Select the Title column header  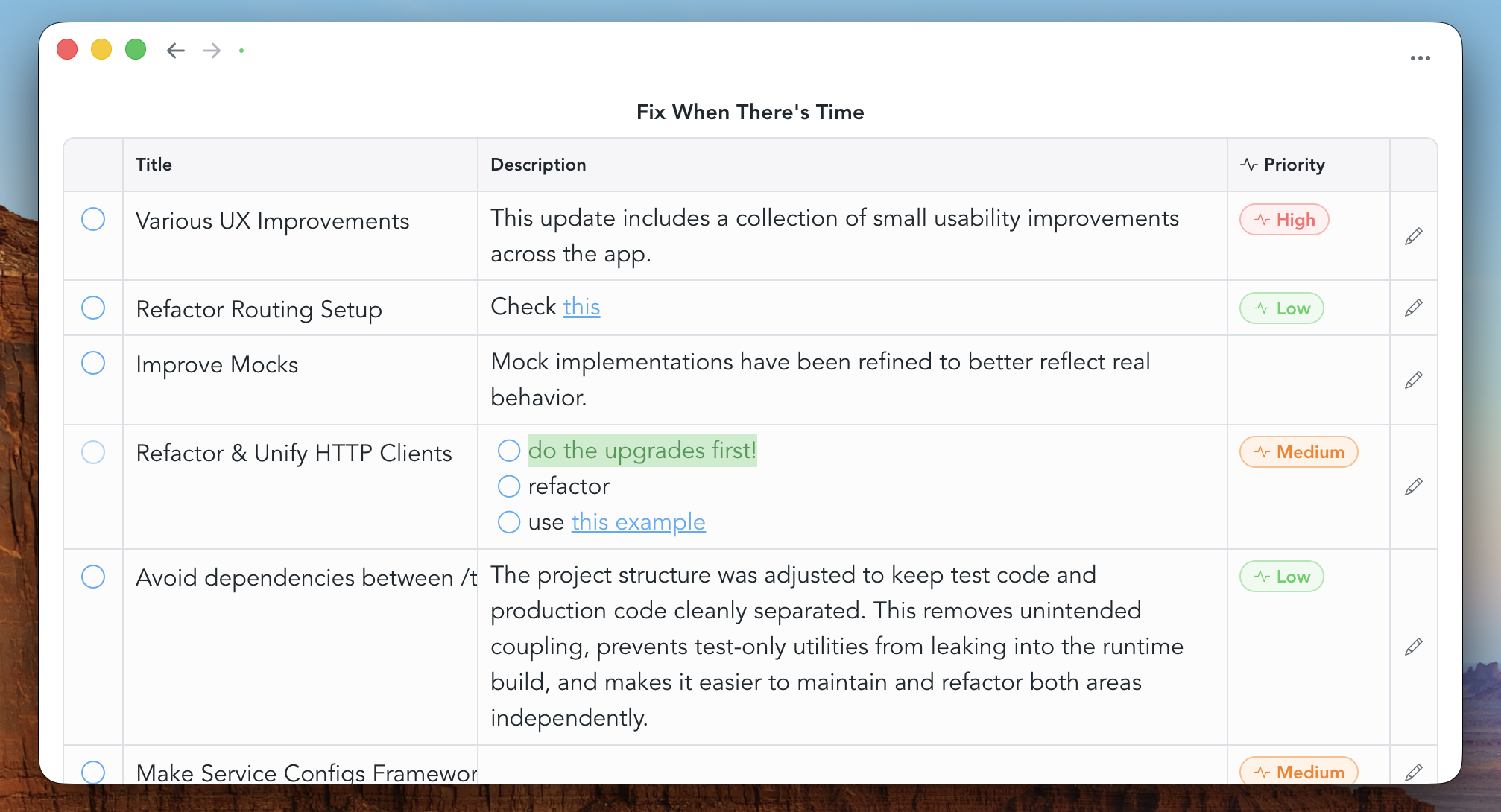point(154,165)
